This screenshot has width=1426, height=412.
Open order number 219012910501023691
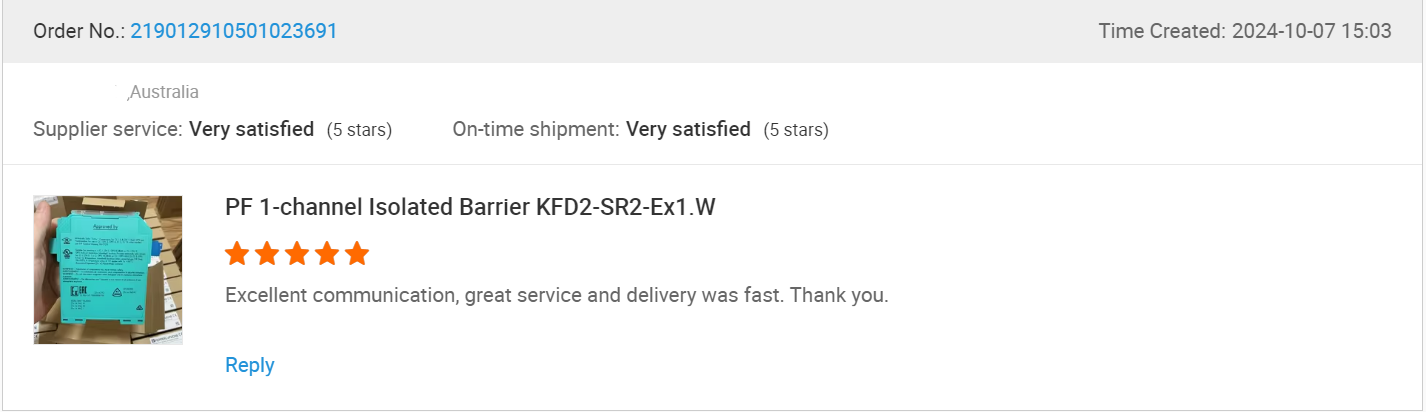234,31
